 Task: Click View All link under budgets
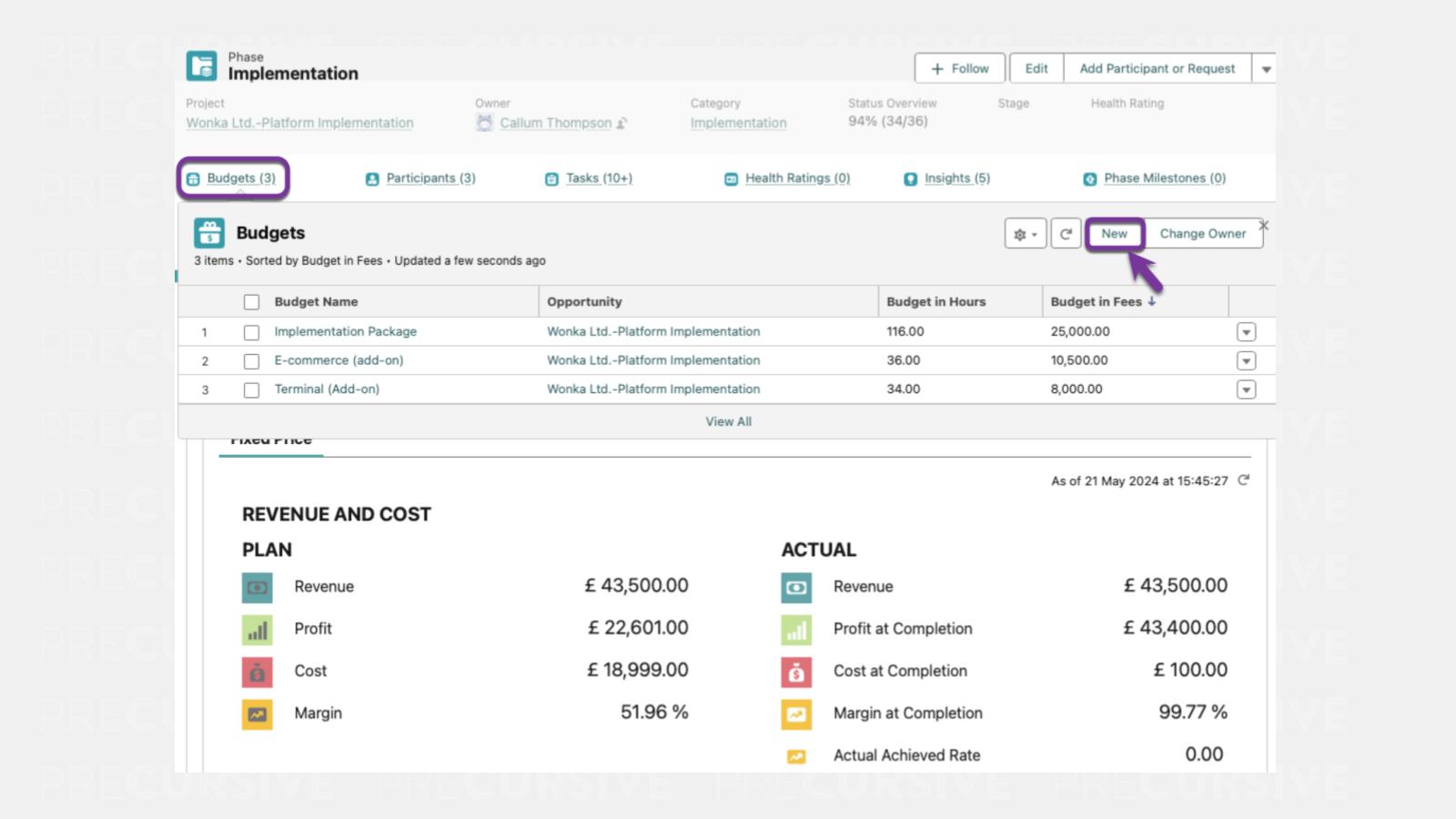[x=728, y=421]
